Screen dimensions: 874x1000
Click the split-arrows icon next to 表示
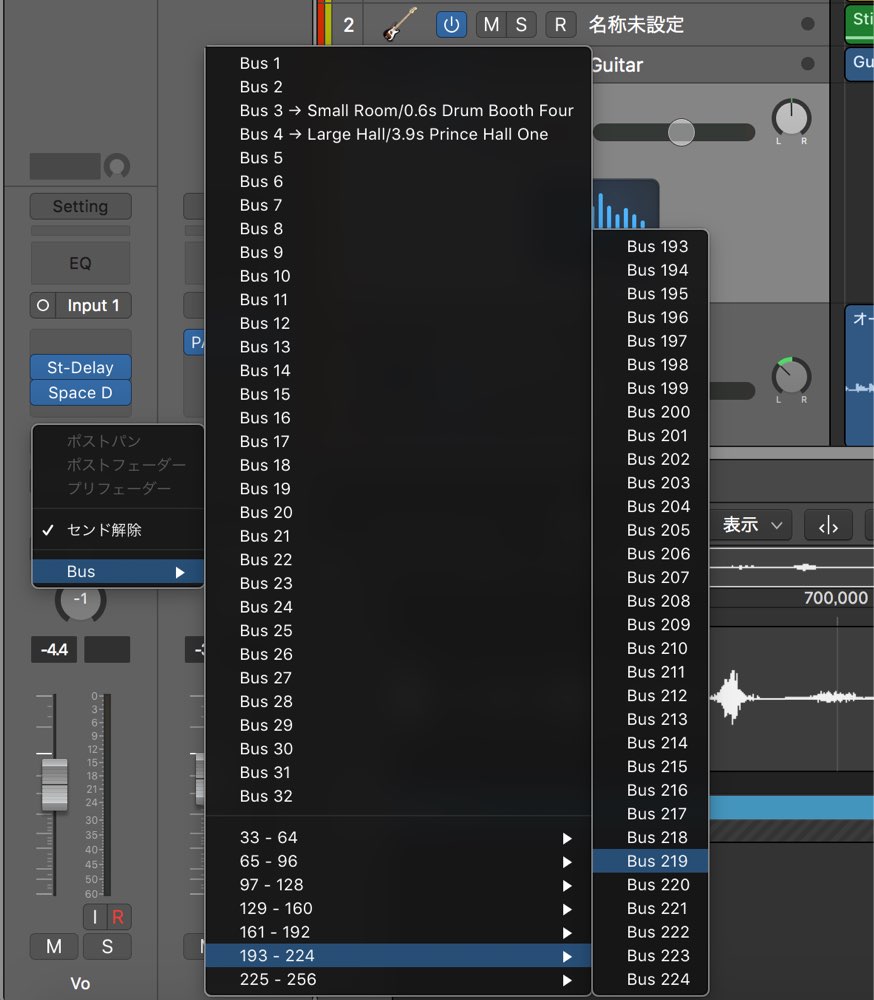click(828, 526)
